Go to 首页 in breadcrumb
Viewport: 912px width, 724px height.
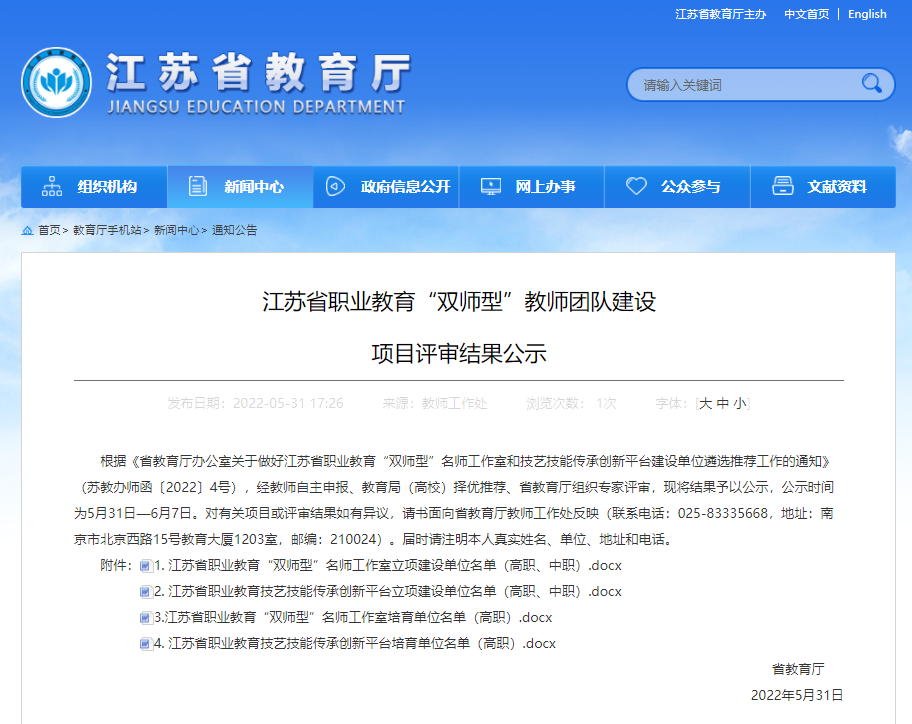(x=49, y=230)
